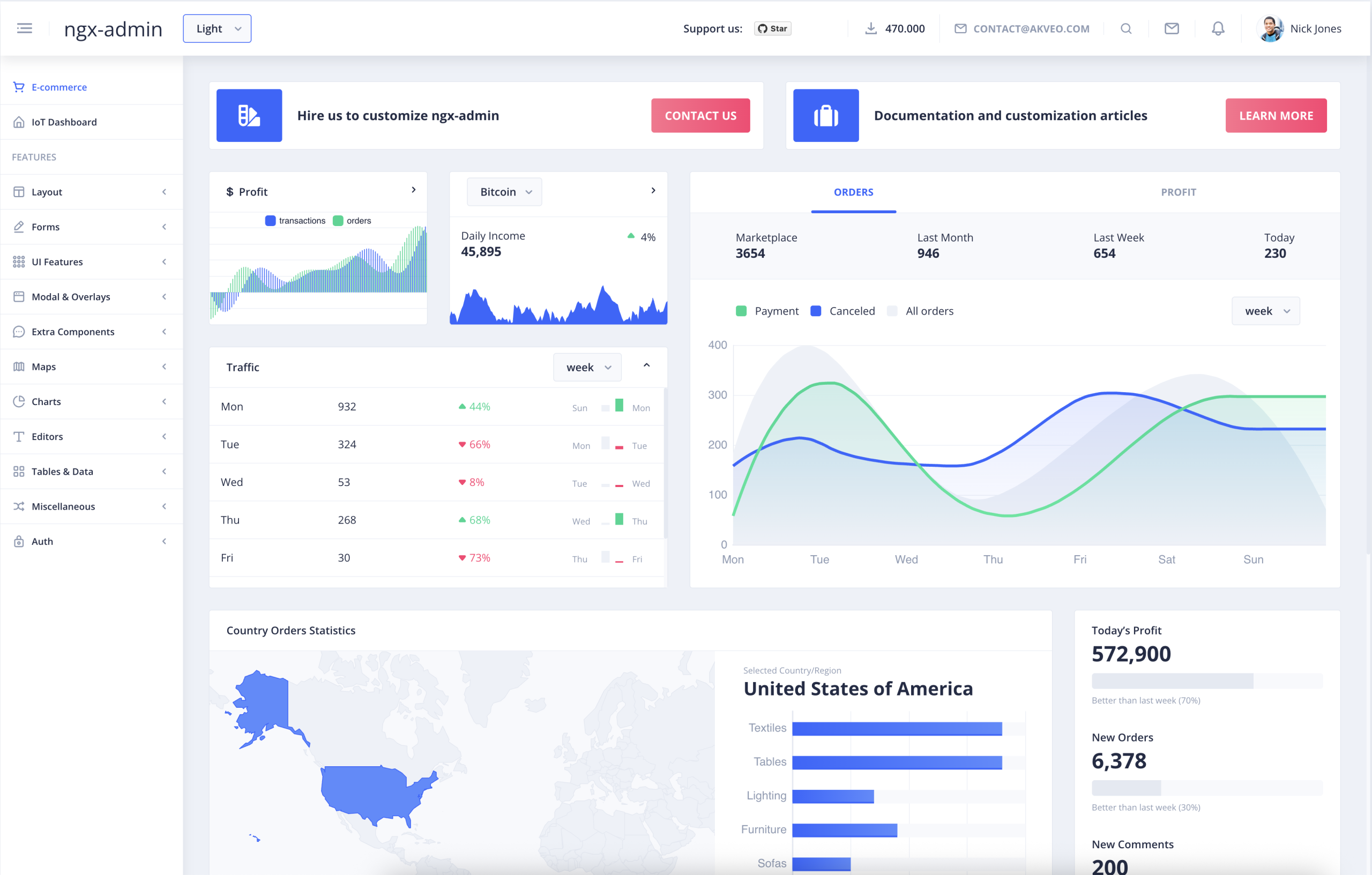
Task: Click the CONTACT US button
Action: click(x=700, y=115)
